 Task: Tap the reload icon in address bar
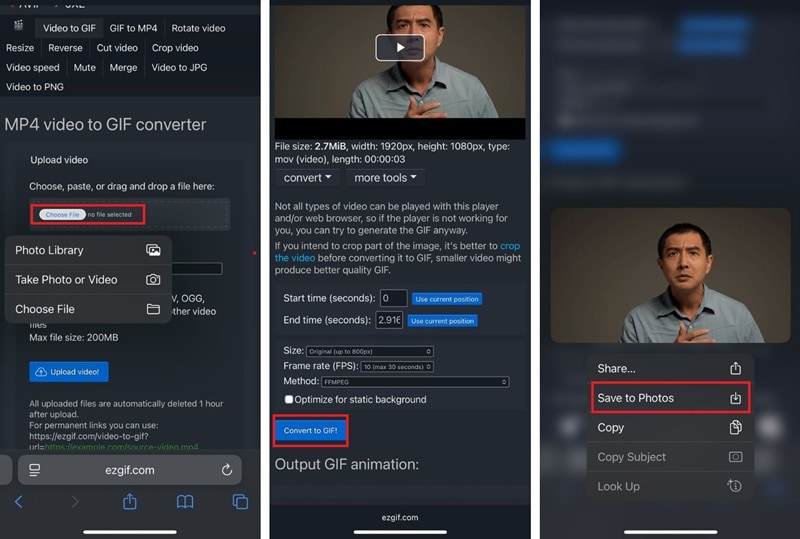coord(227,470)
